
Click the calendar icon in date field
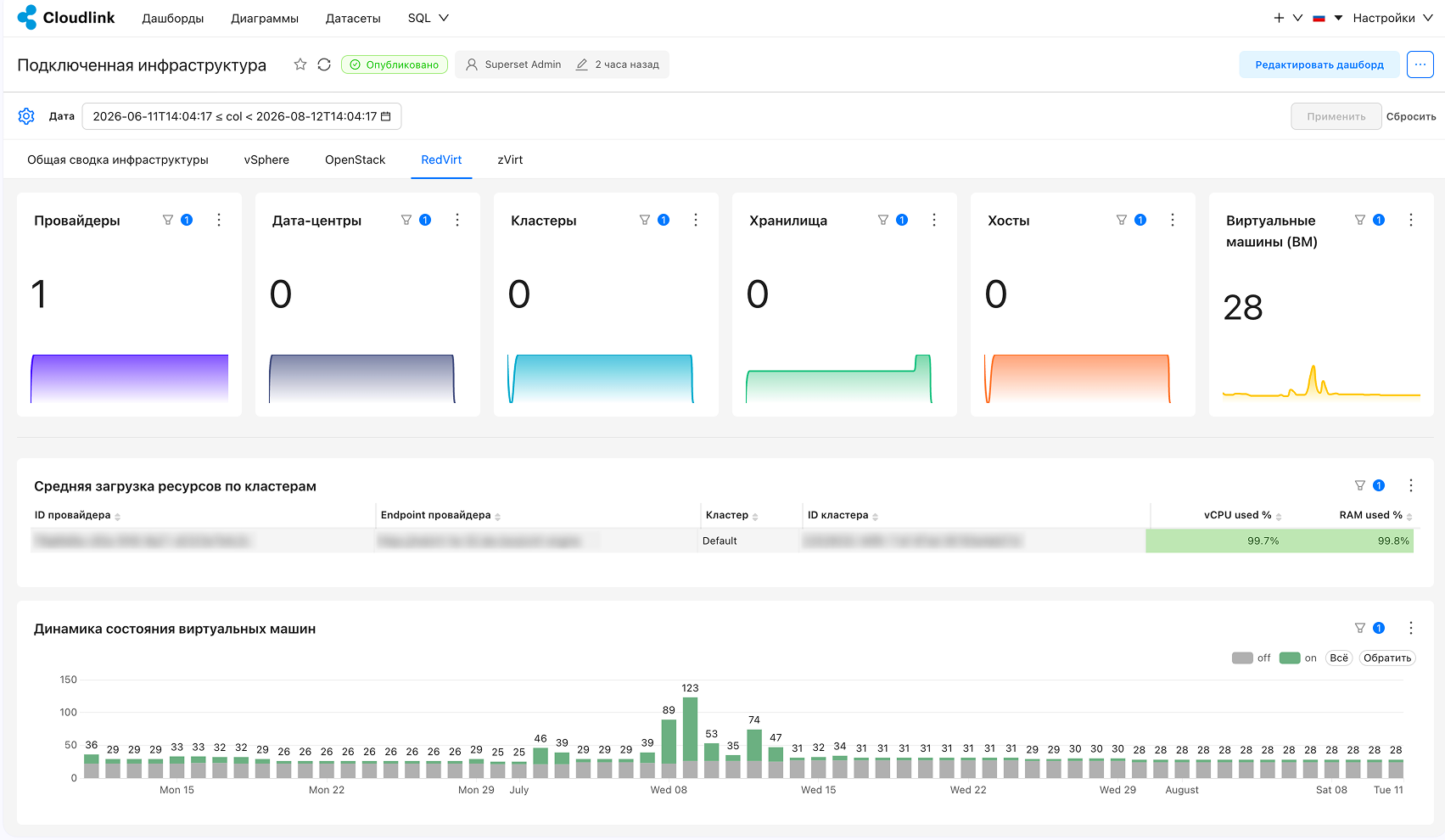pyautogui.click(x=386, y=116)
